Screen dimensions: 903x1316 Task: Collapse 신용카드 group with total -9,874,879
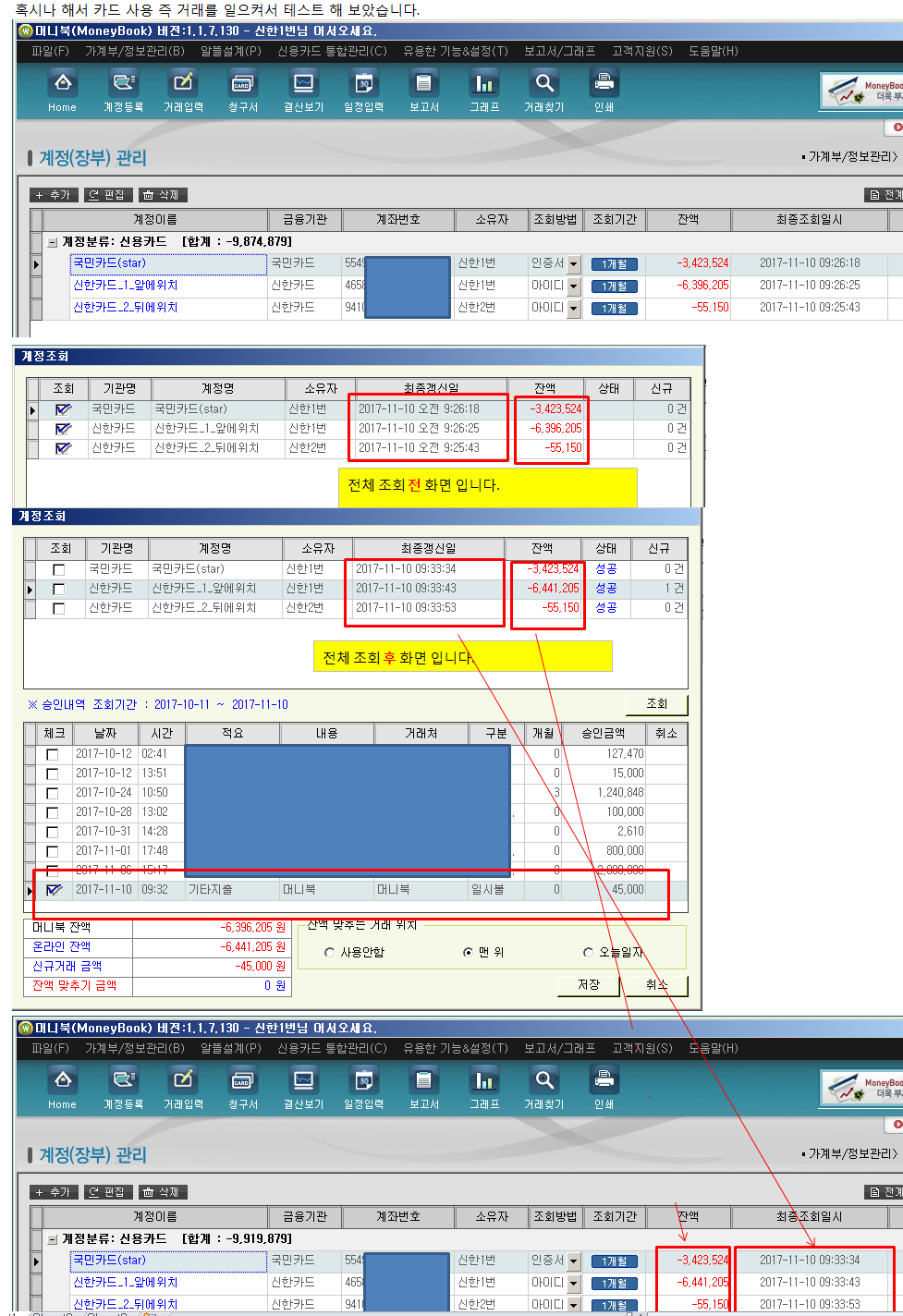(53, 242)
